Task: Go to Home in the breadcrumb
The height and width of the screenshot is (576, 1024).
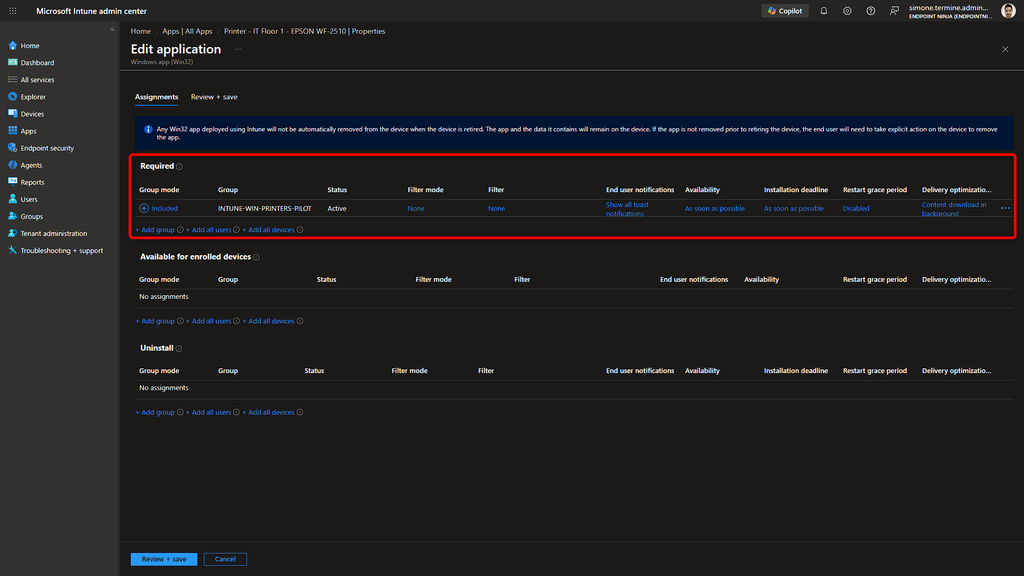Action: (x=140, y=31)
